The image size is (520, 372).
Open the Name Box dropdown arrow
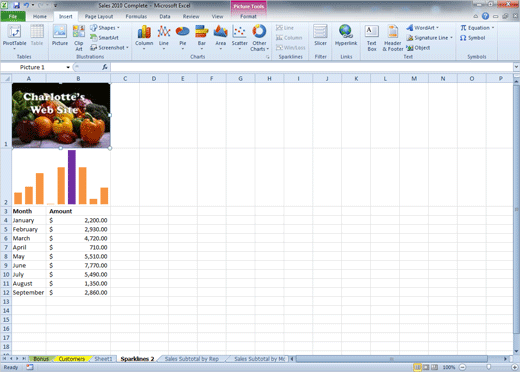coord(68,67)
